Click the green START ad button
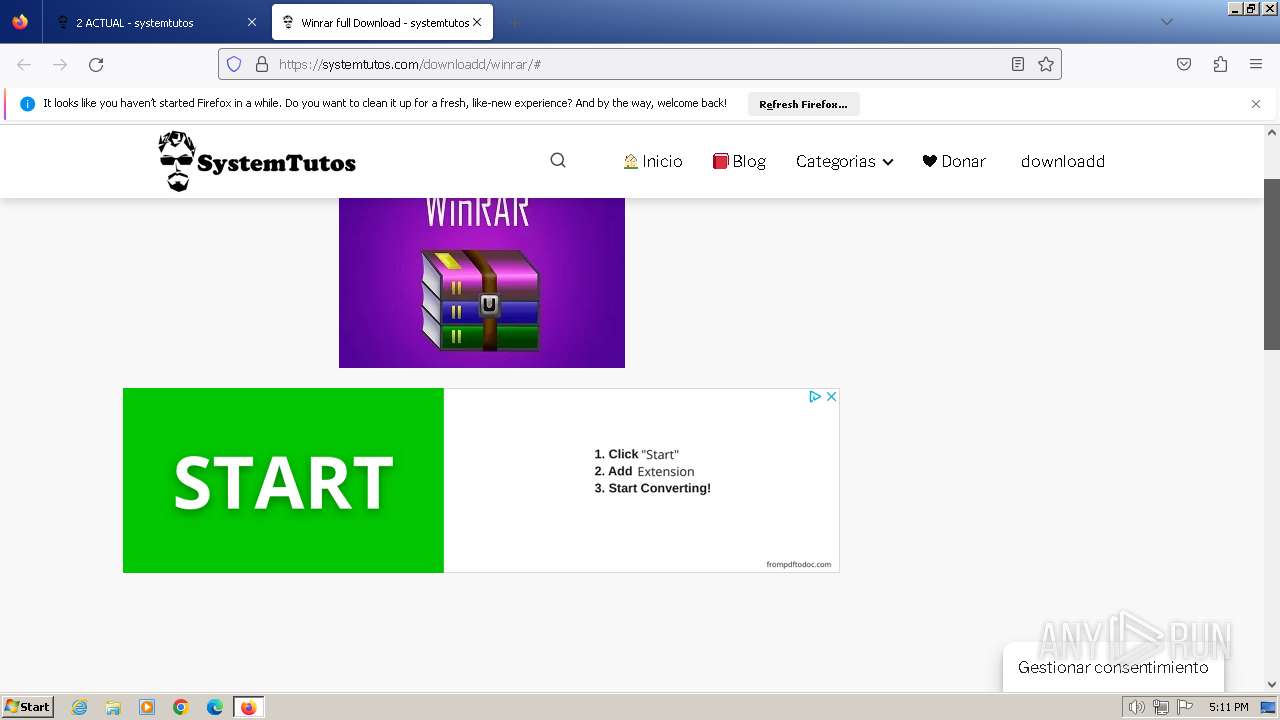 (x=283, y=481)
